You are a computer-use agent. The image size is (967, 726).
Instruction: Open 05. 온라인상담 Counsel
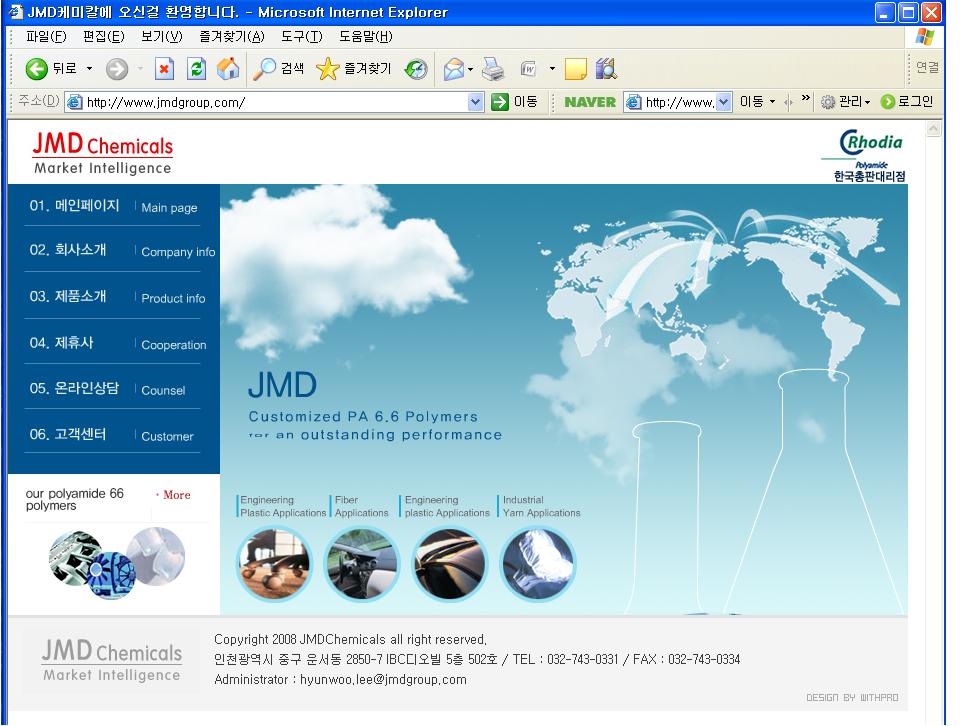click(107, 389)
